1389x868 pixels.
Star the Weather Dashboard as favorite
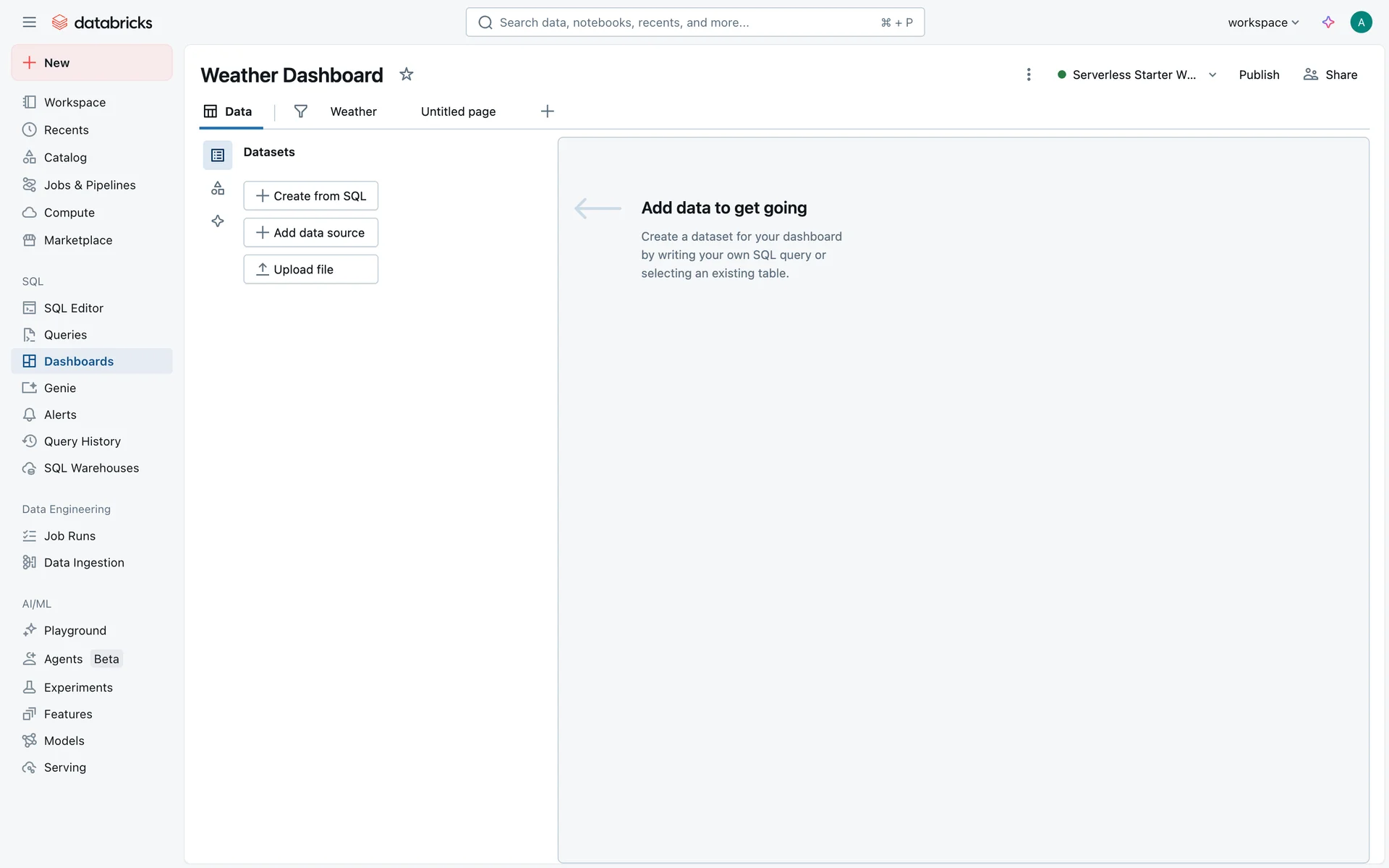pyautogui.click(x=407, y=74)
